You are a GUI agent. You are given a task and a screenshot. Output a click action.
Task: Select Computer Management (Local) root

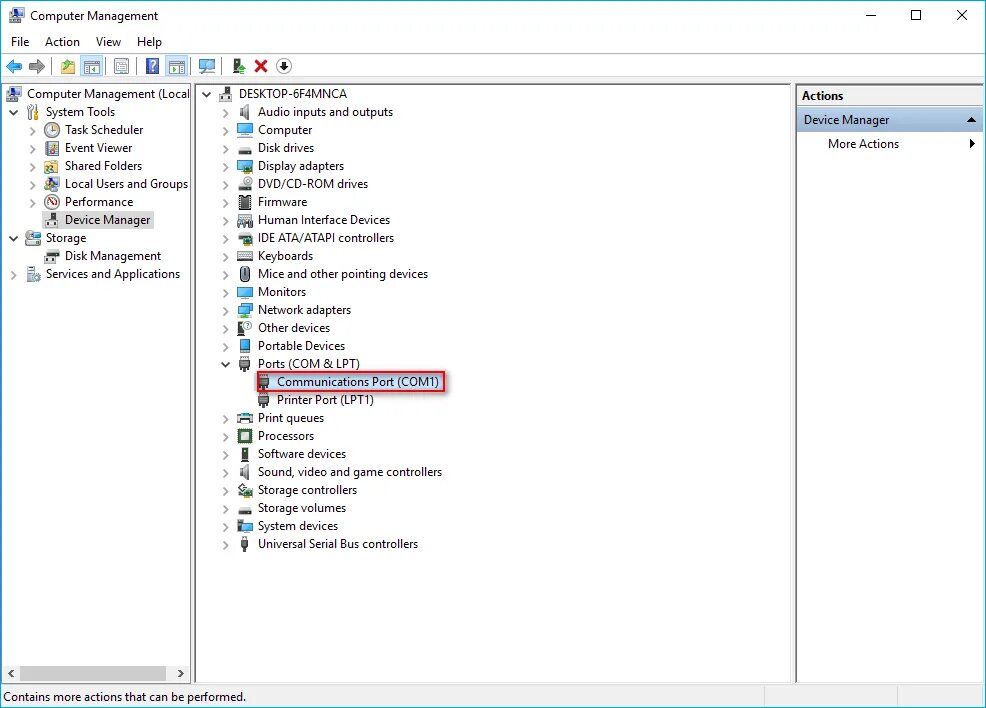point(108,94)
